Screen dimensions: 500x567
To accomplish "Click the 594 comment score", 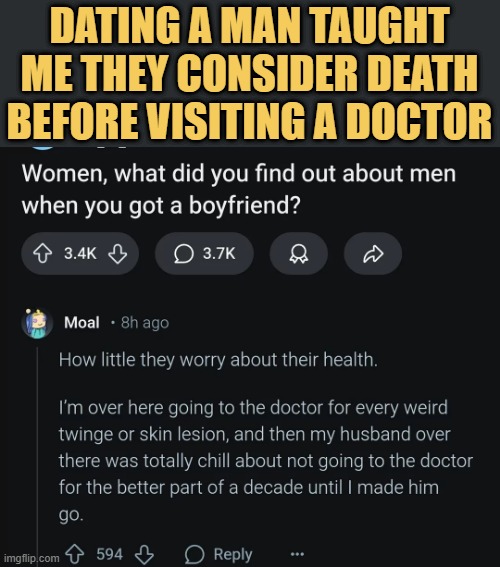I will coord(110,554).
